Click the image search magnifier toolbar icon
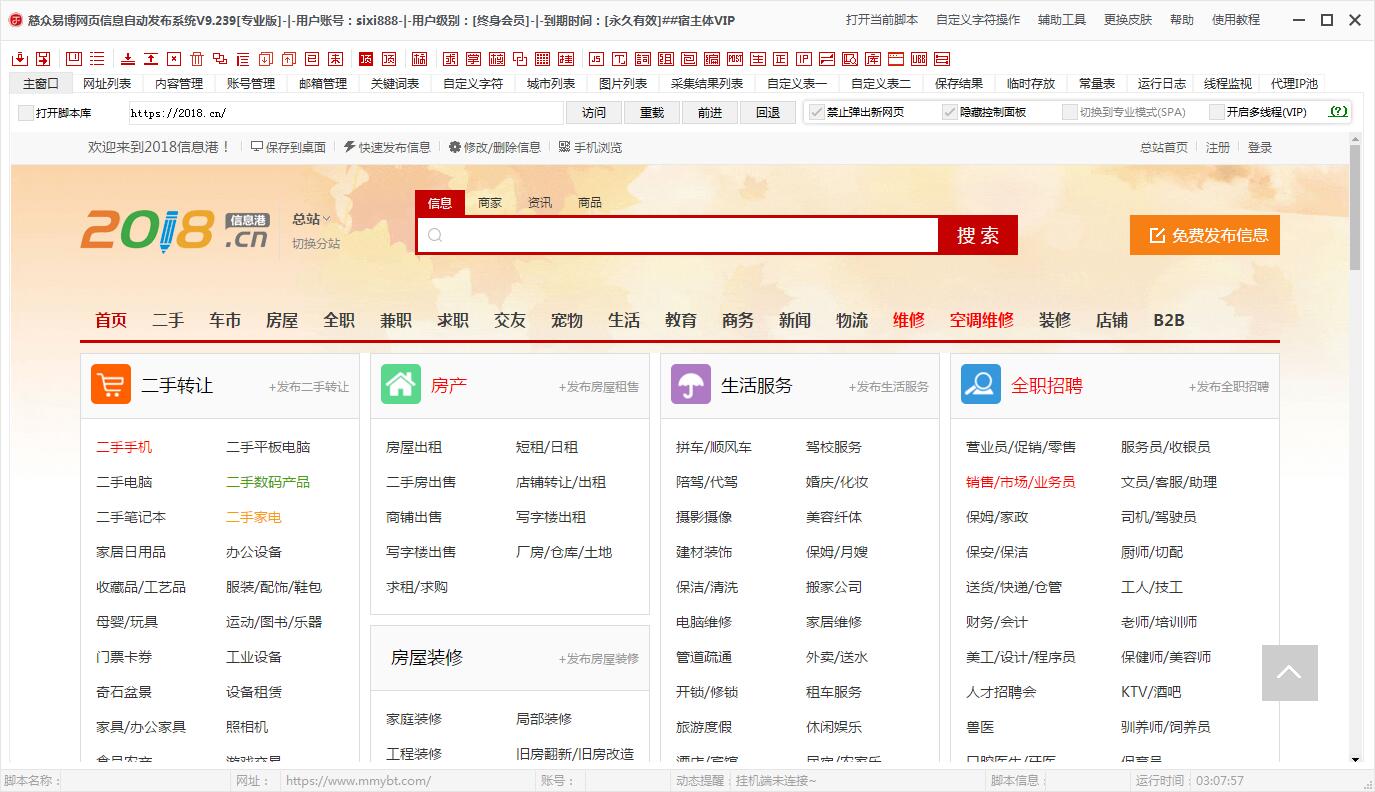The height and width of the screenshot is (792, 1375). click(850, 59)
